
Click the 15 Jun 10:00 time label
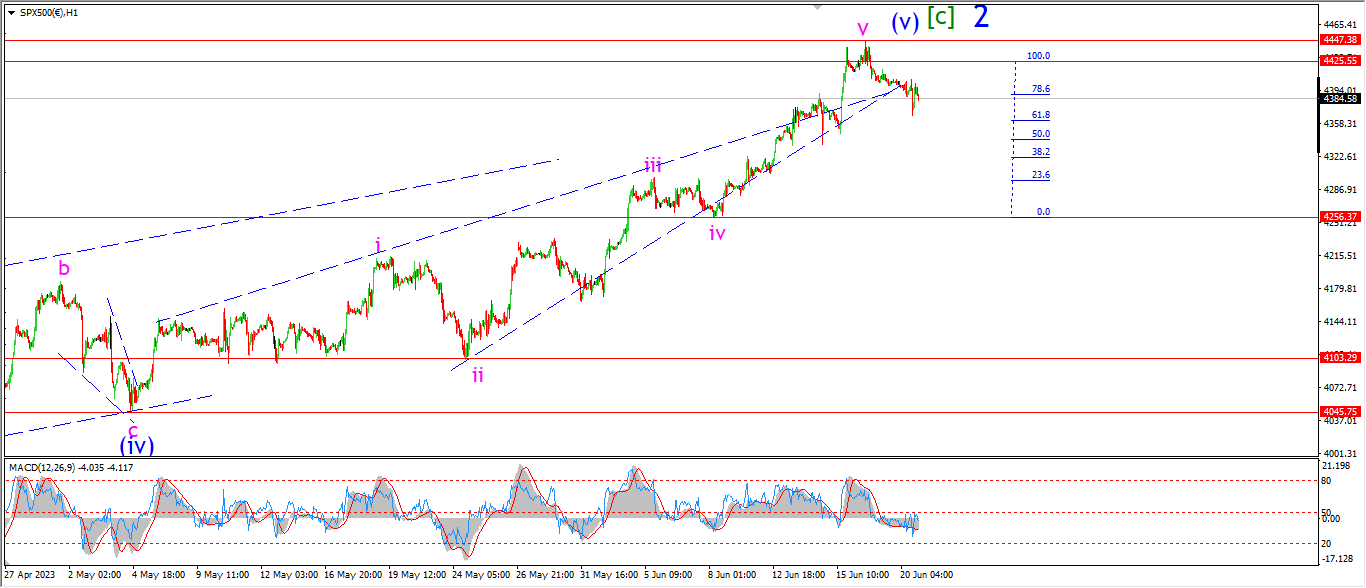coord(861,576)
